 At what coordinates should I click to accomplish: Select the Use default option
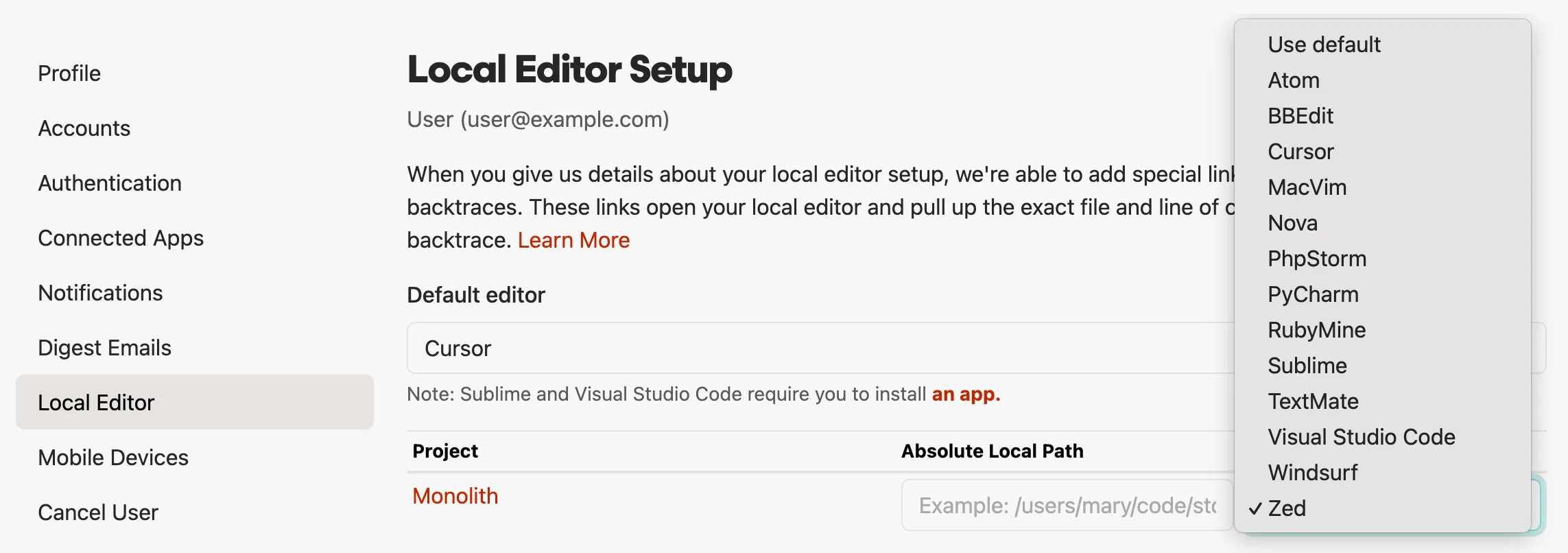pos(1383,45)
